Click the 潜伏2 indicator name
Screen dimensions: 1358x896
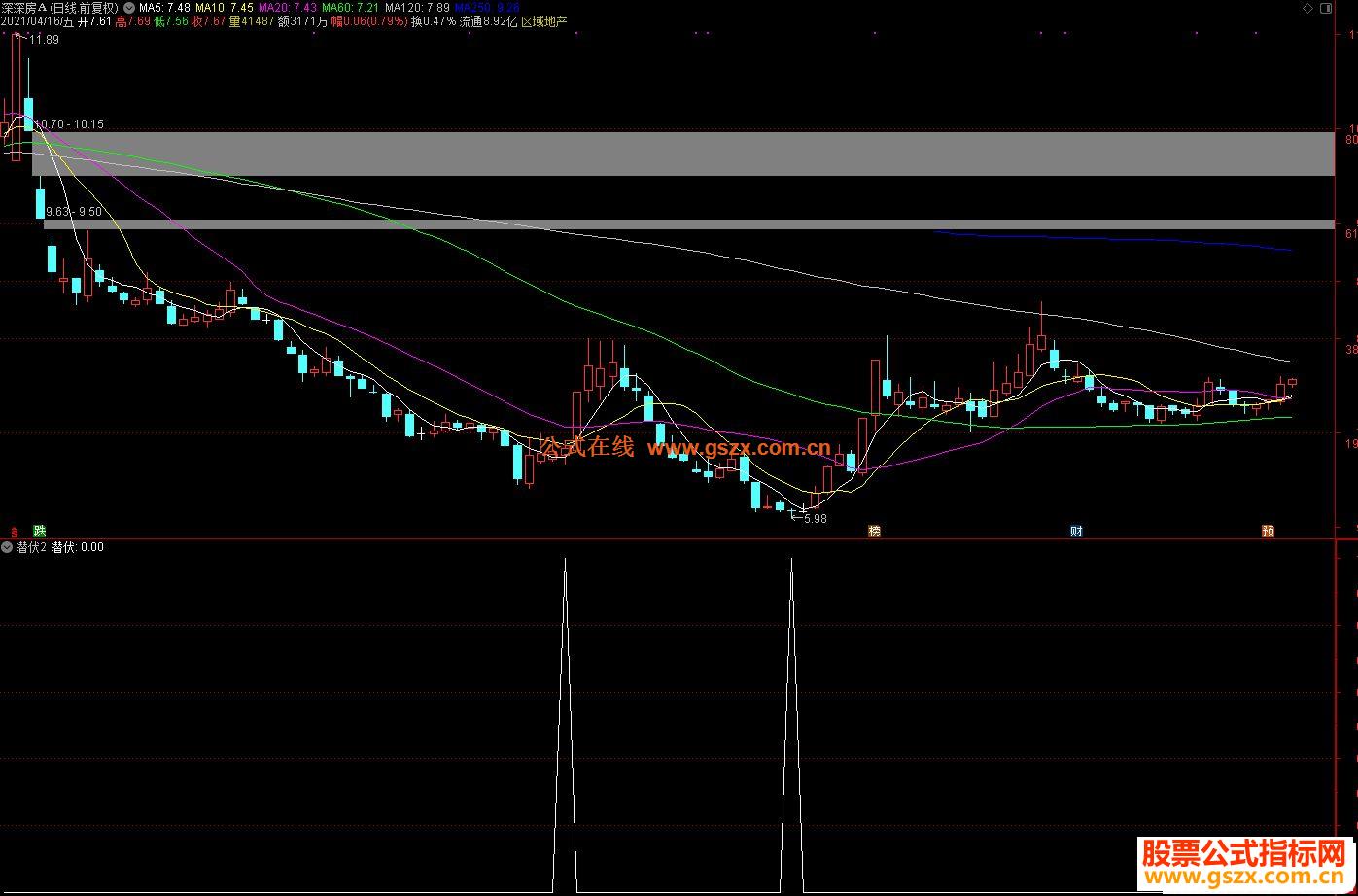click(31, 547)
